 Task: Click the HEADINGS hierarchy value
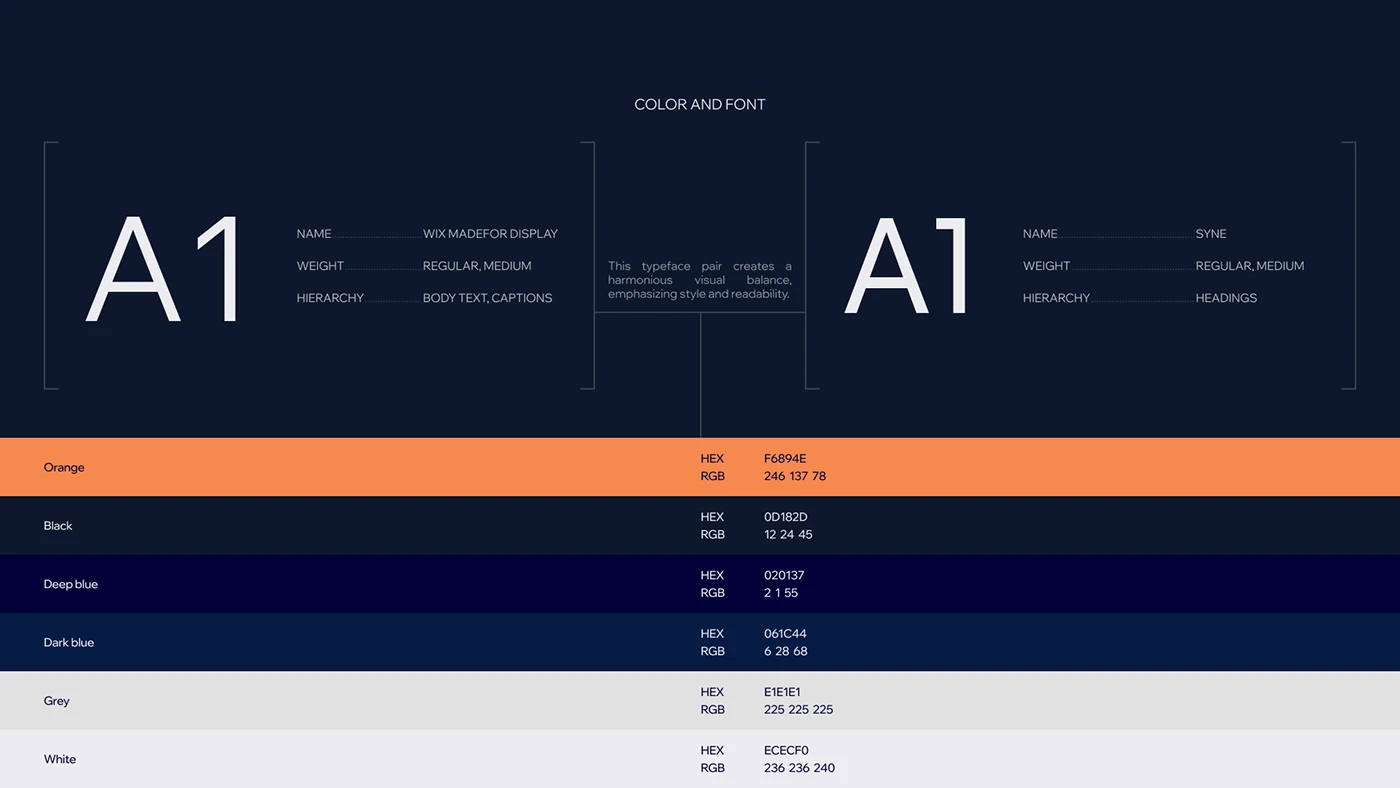1226,298
